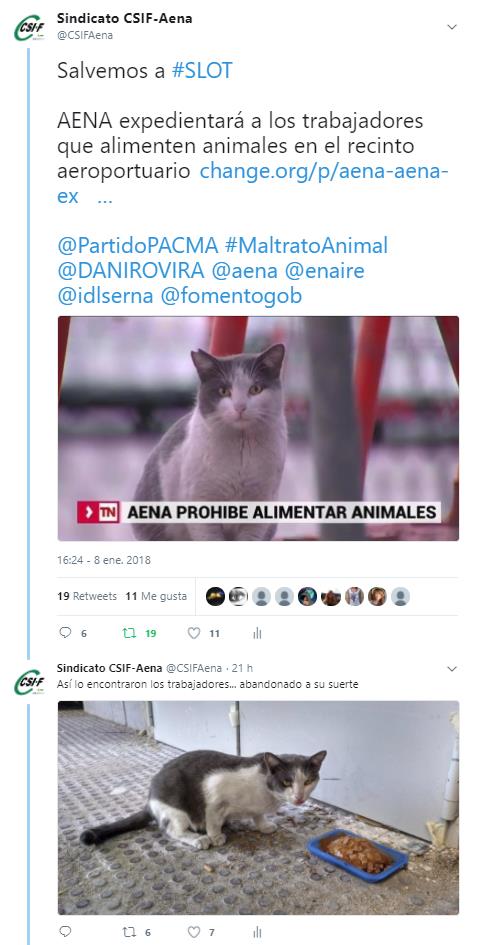Click the reply icon under the main tweet

tap(65, 633)
